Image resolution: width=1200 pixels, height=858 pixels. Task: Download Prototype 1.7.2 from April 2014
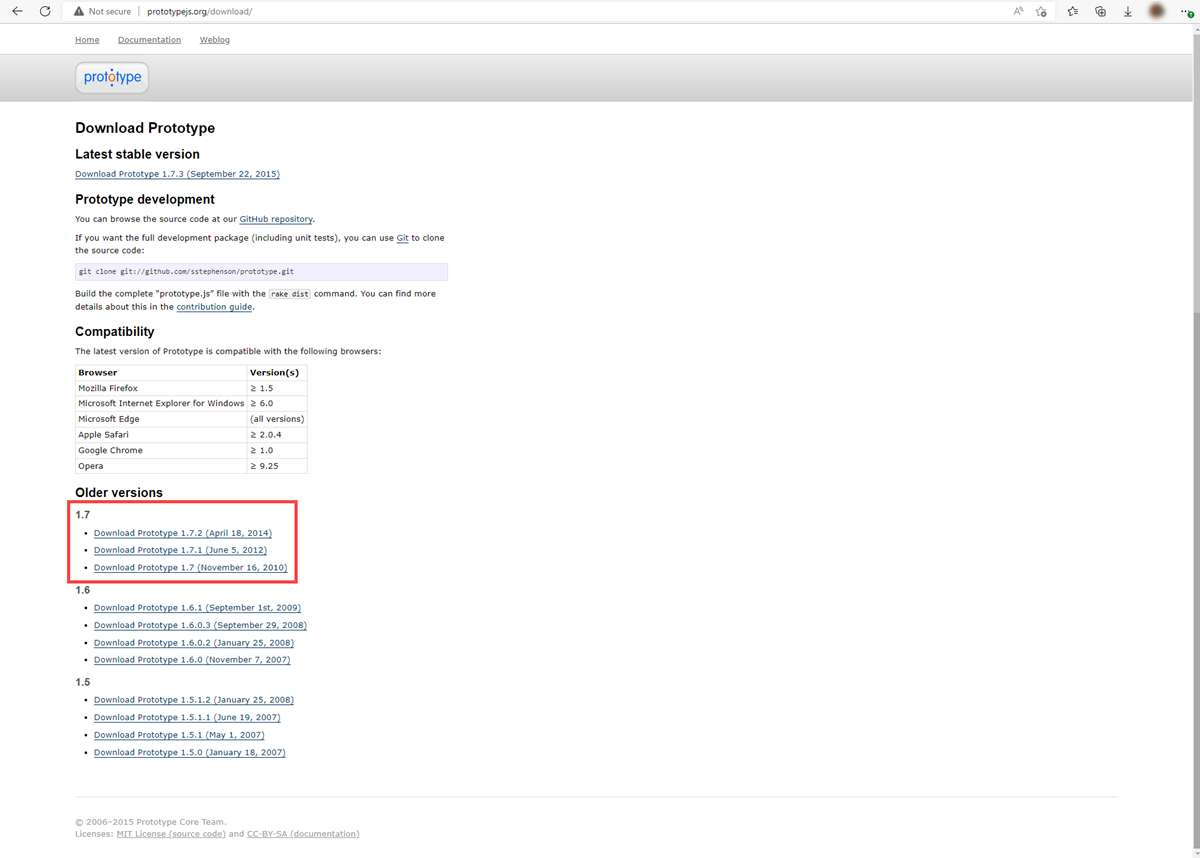[182, 532]
